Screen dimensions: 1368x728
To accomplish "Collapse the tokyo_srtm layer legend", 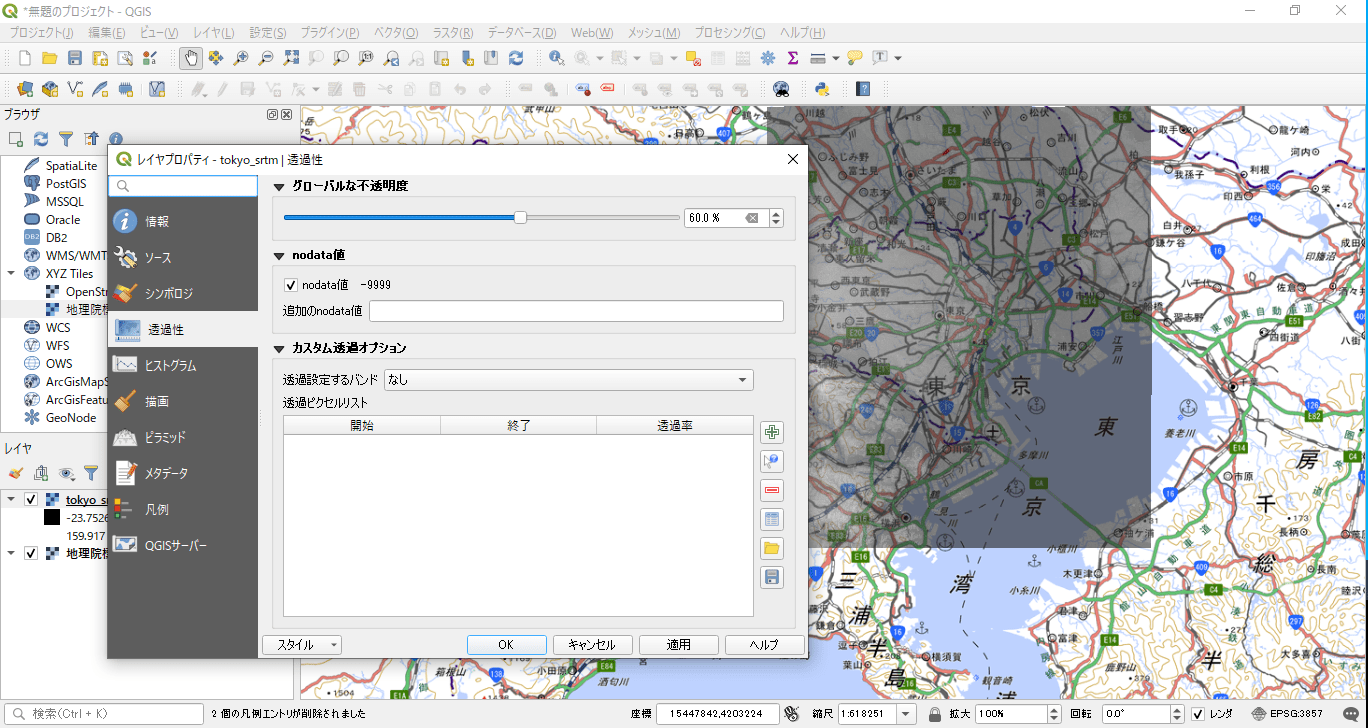I will pyautogui.click(x=11, y=499).
